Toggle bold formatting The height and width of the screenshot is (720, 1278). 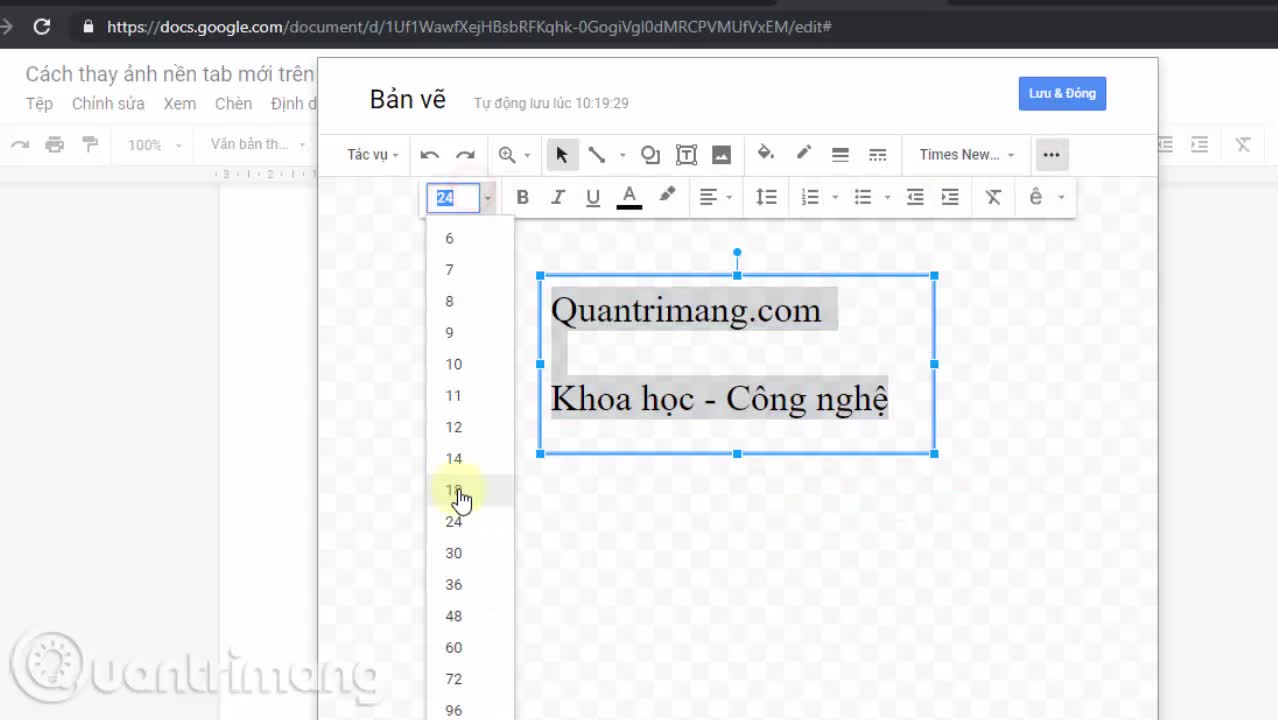click(x=522, y=197)
